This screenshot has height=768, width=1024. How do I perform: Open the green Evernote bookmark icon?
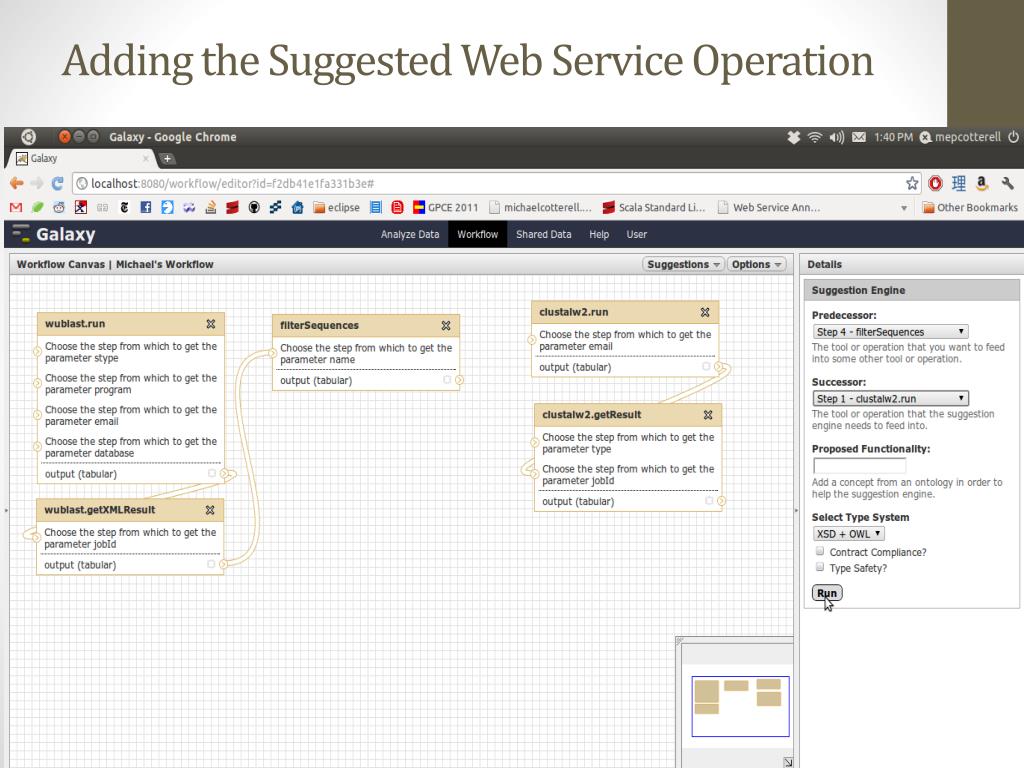pyautogui.click(x=38, y=208)
